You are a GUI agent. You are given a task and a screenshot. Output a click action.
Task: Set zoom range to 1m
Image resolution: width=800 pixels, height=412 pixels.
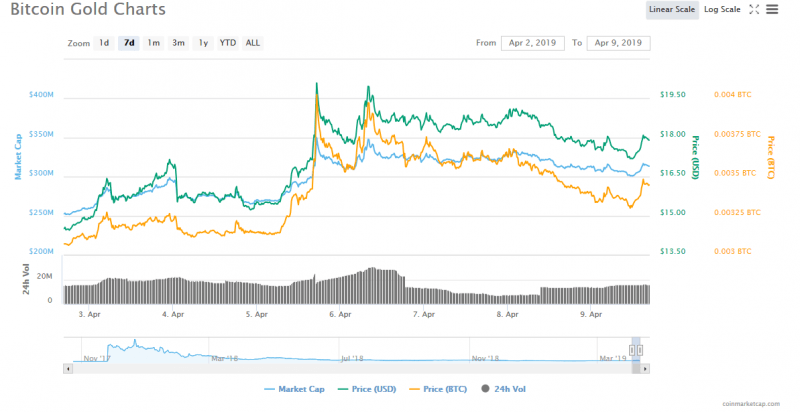(x=153, y=43)
